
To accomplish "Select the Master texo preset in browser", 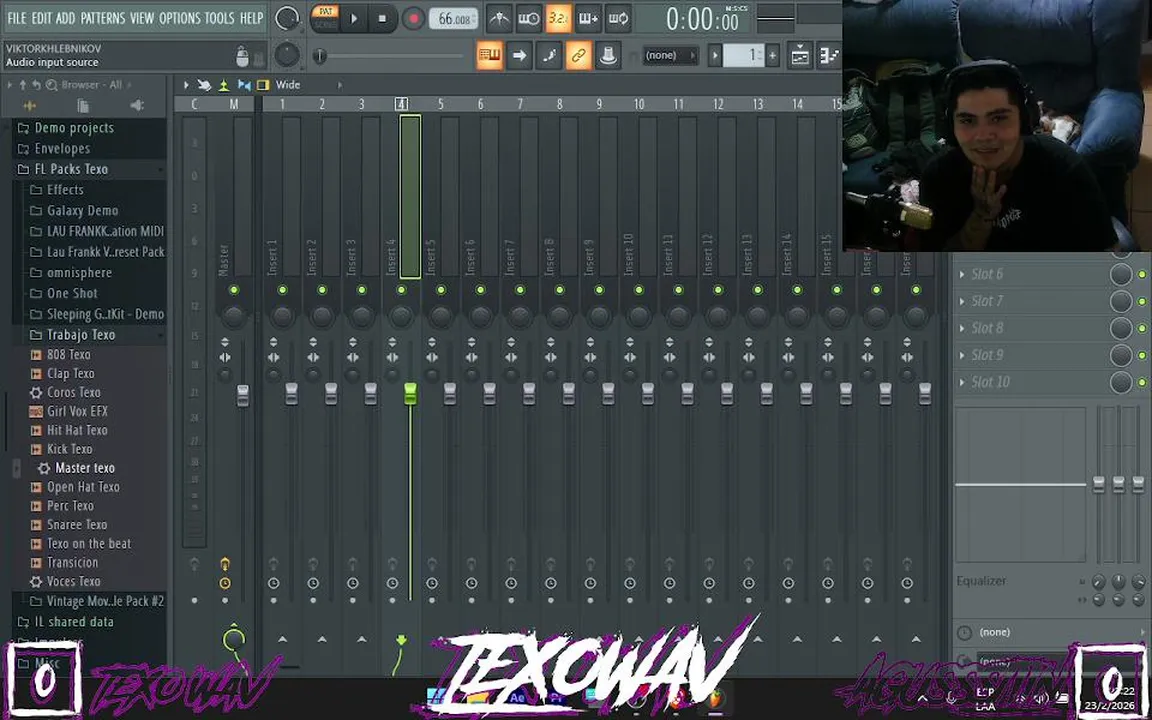I will (84, 468).
